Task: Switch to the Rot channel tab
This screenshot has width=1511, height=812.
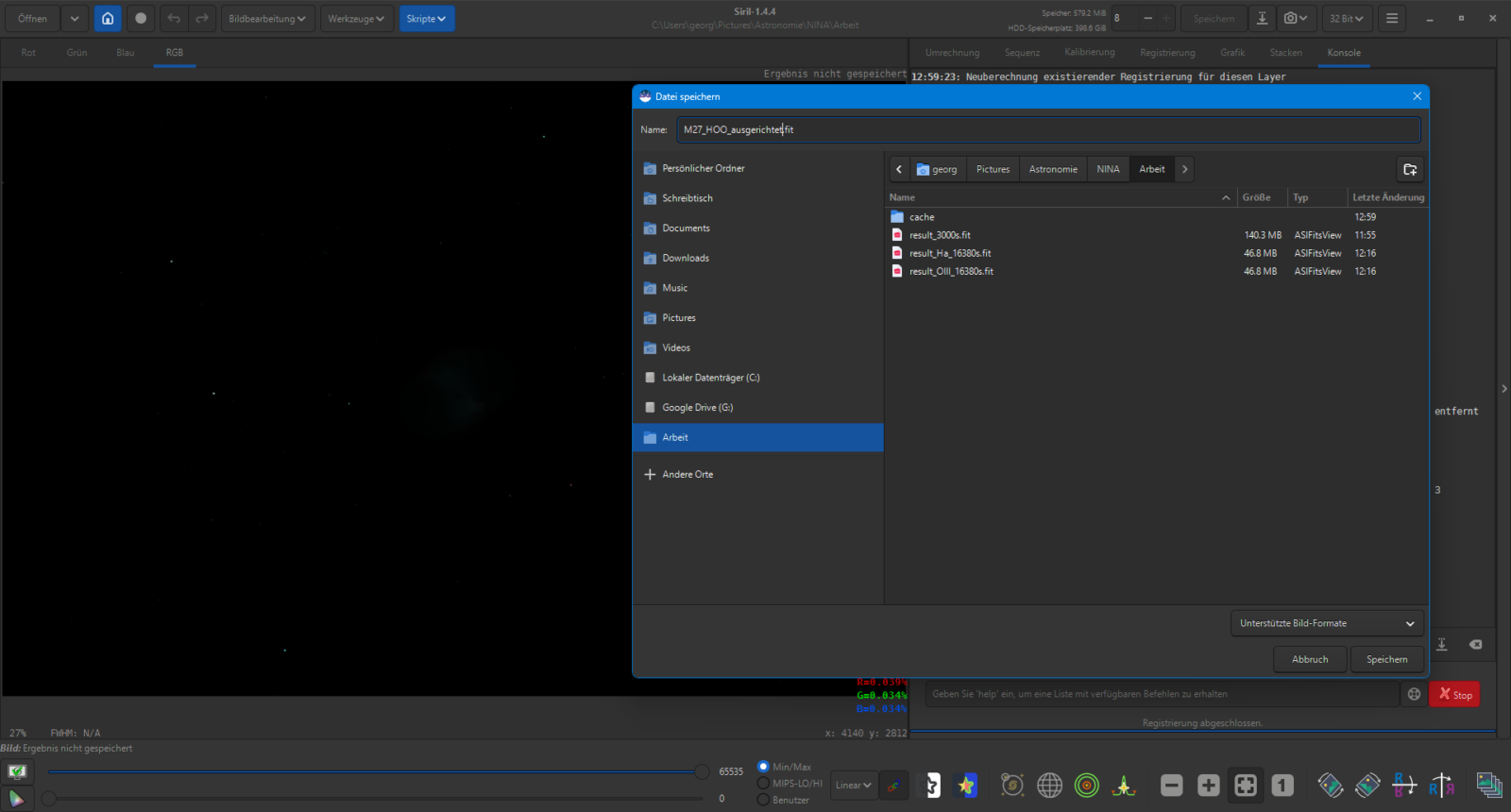Action: [x=28, y=53]
